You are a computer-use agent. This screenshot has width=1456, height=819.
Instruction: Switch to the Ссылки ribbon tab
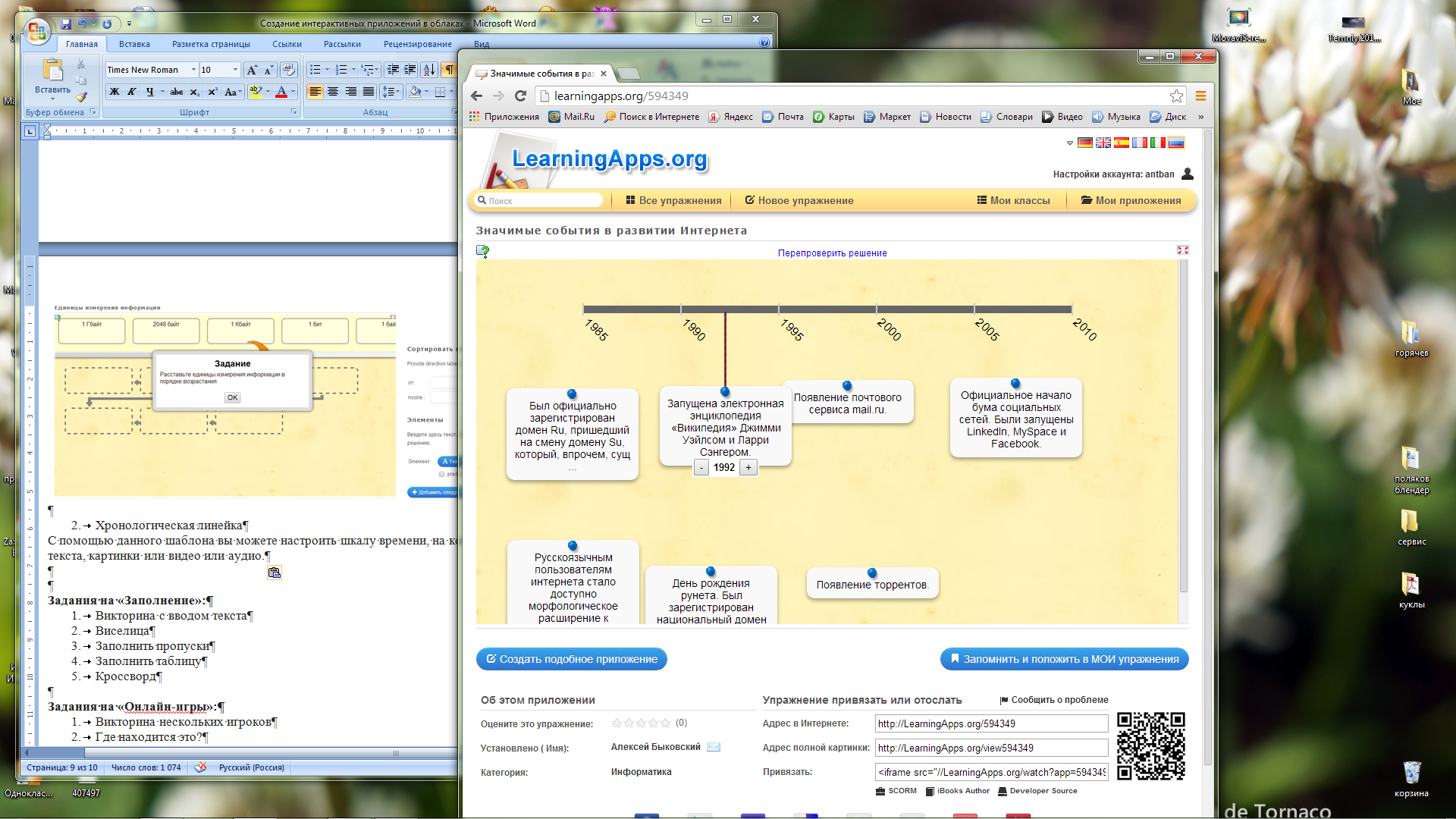click(x=287, y=44)
